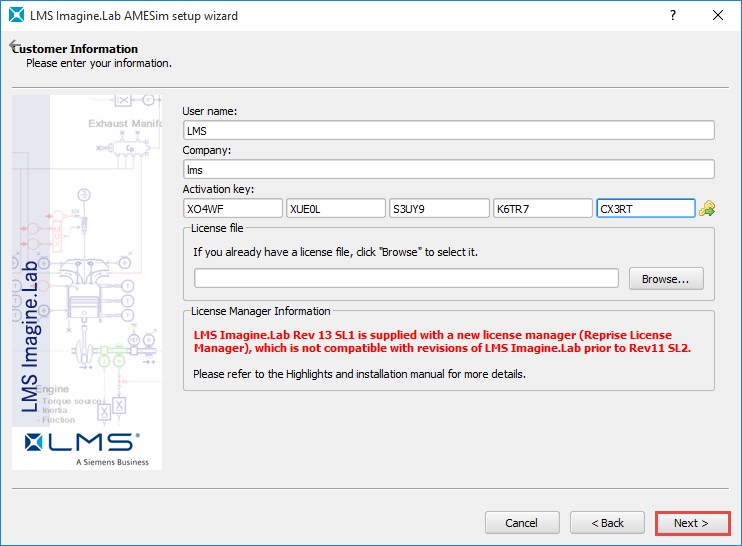Click the third activation key box S3UY9
The height and width of the screenshot is (546, 742).
click(x=439, y=208)
